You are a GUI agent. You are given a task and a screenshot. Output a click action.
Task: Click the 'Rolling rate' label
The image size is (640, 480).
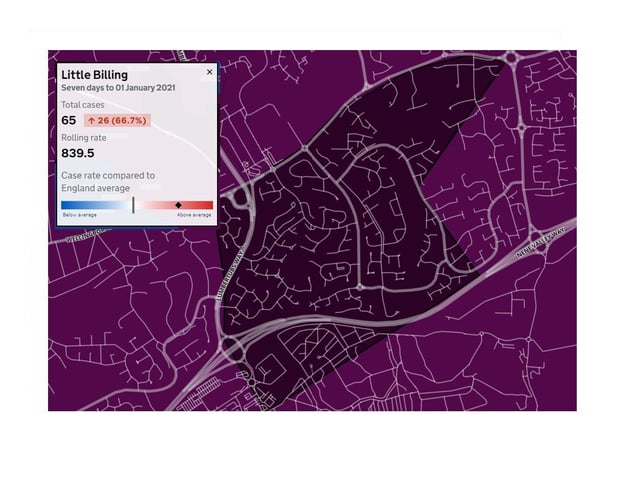(x=84, y=138)
